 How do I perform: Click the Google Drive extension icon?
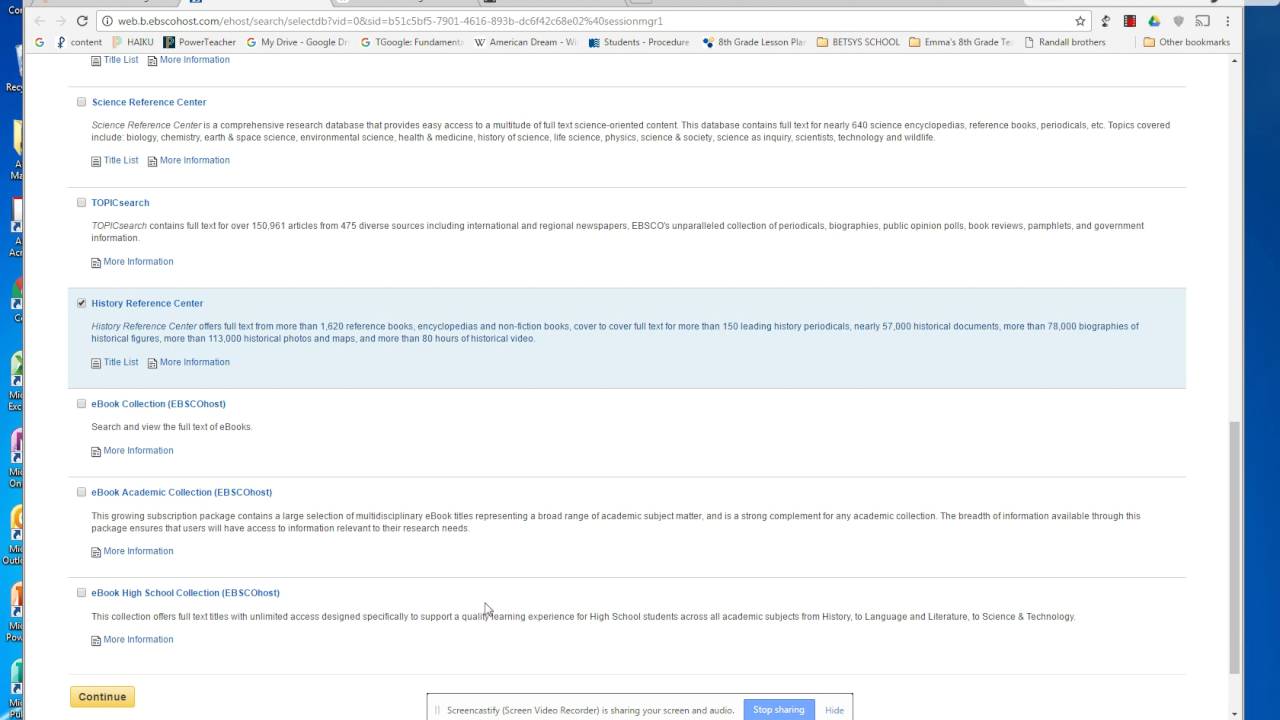[x=1153, y=21]
